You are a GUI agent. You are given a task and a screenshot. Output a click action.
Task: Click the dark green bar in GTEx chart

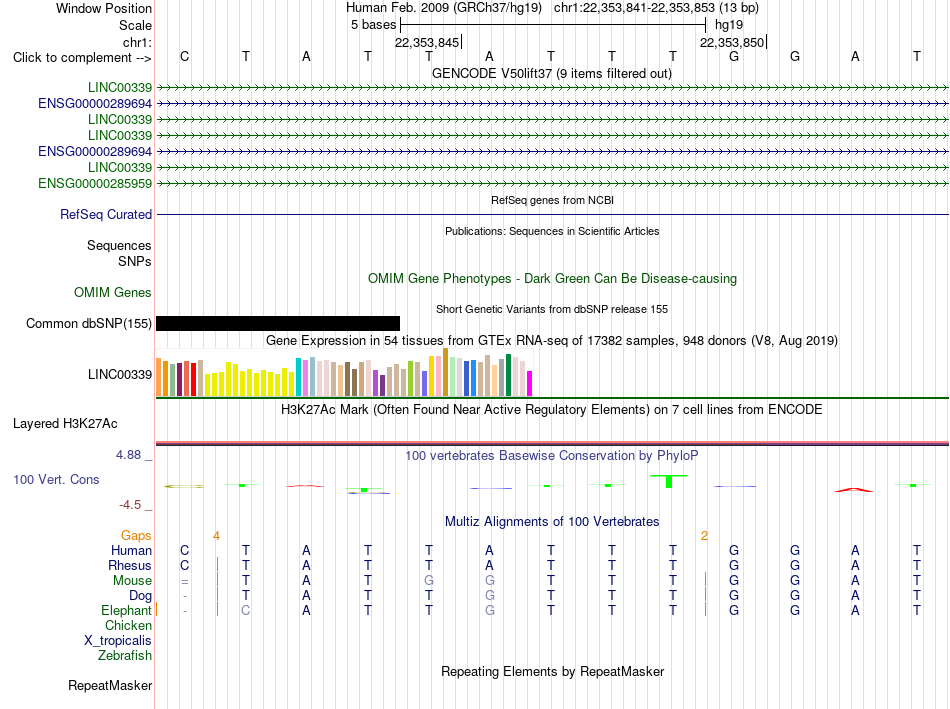point(509,375)
